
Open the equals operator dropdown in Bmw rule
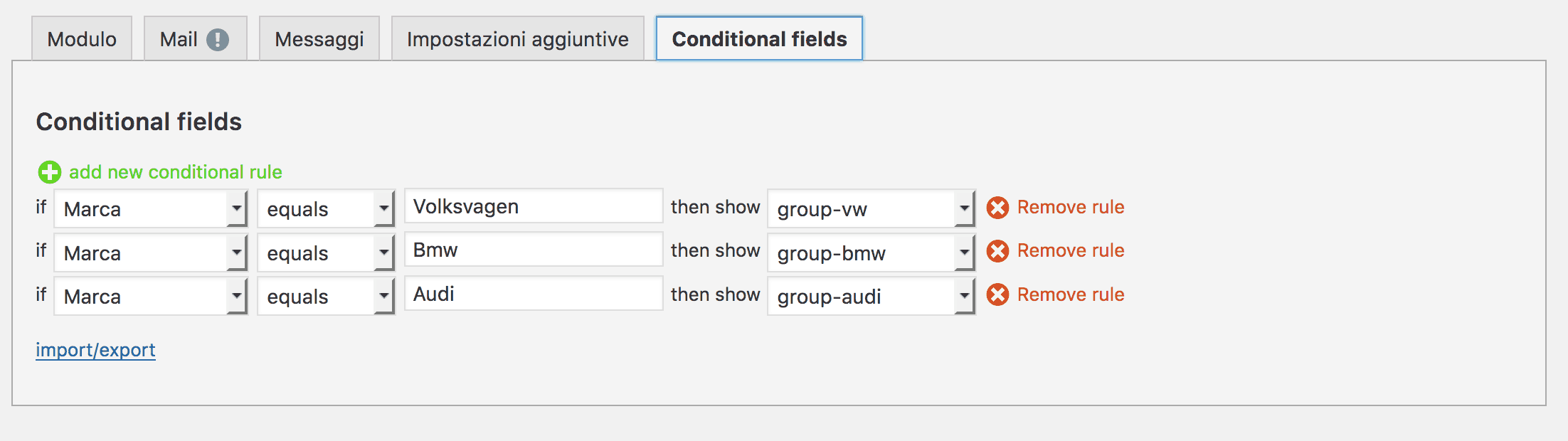326,253
